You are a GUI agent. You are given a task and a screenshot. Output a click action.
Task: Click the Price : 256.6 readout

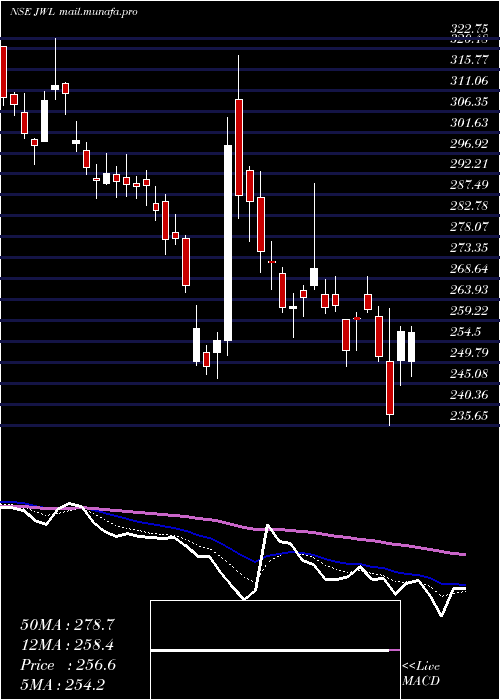pos(68,665)
